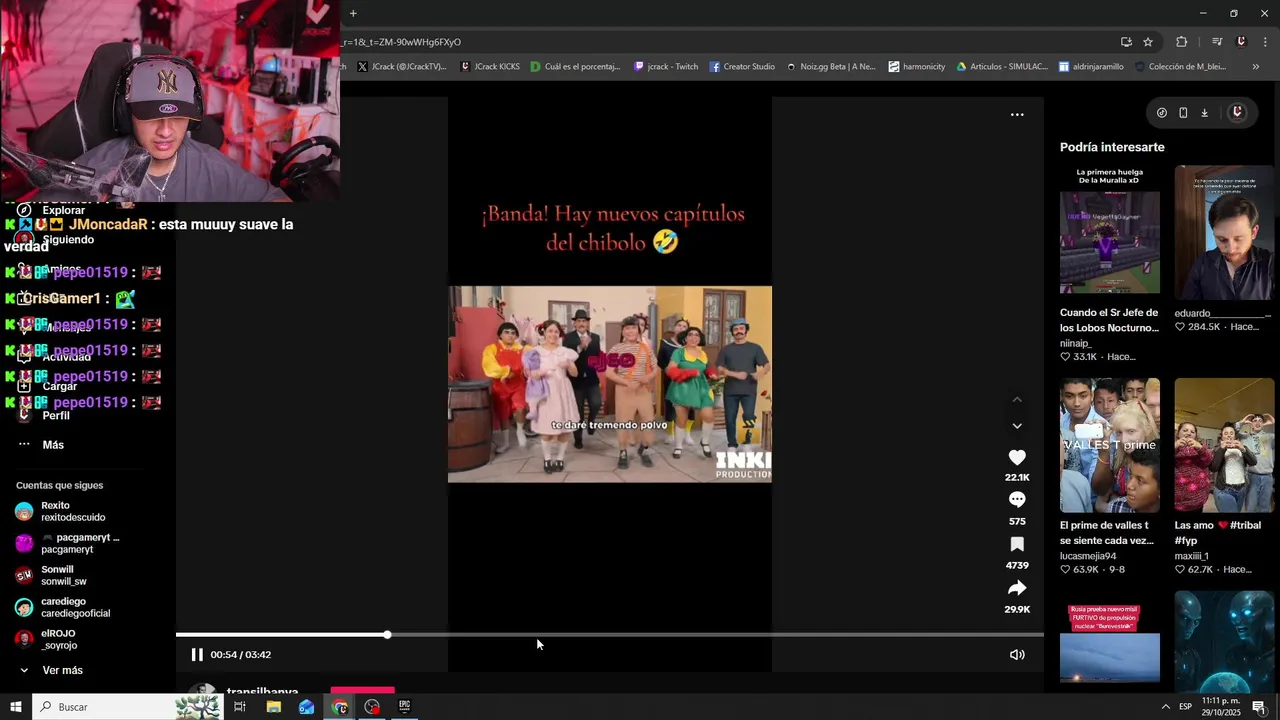Open the JCrack (@JCrackTV) X bookmark
The width and height of the screenshot is (1280, 720).
click(401, 67)
